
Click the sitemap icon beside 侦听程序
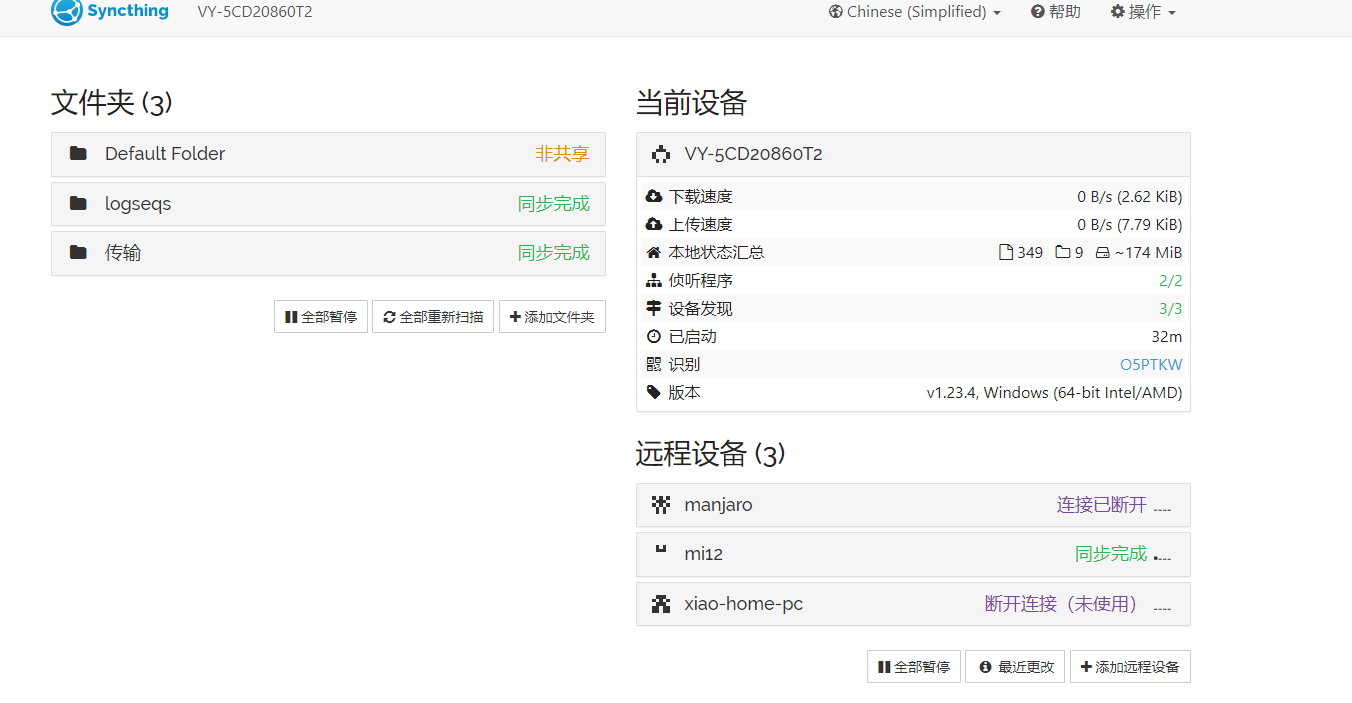tap(654, 280)
